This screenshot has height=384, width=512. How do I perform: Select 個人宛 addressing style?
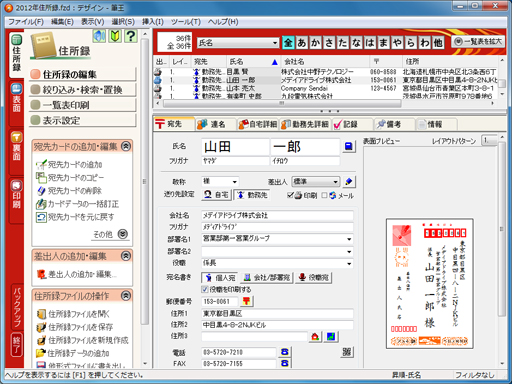tap(220, 278)
